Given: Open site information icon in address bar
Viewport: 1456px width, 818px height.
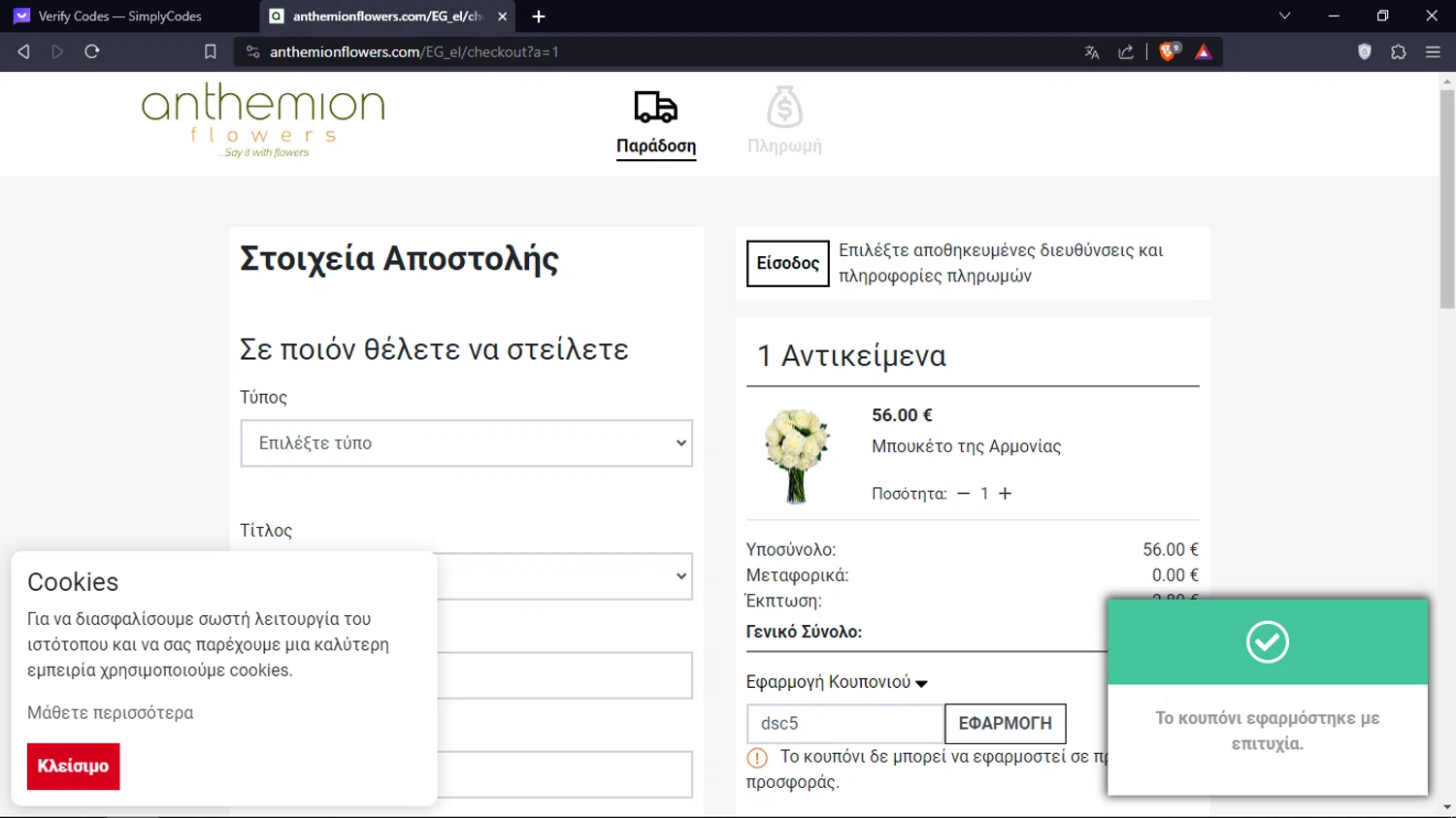Looking at the screenshot, I should [252, 51].
